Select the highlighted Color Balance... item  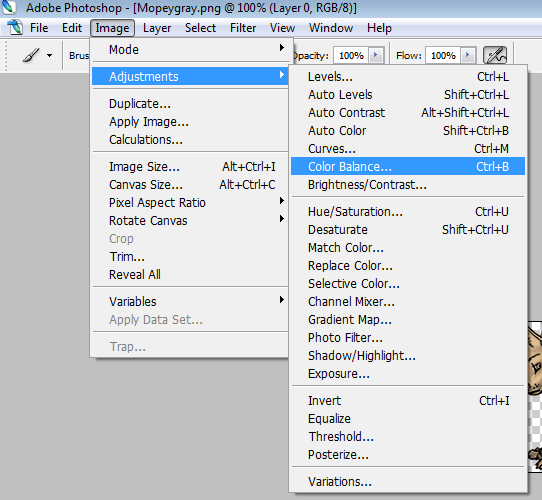click(408, 167)
